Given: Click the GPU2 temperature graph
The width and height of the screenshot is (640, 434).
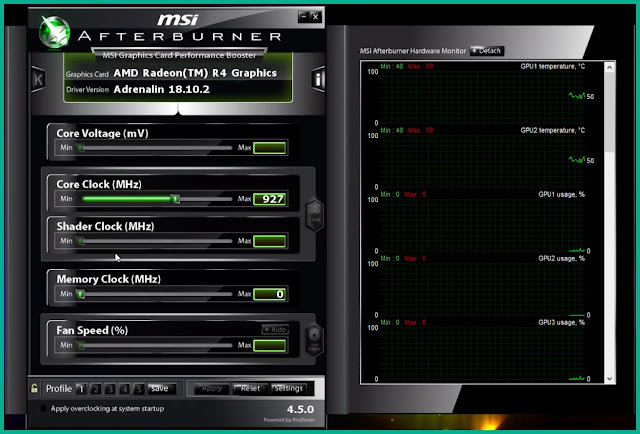Looking at the screenshot, I should tap(482, 161).
